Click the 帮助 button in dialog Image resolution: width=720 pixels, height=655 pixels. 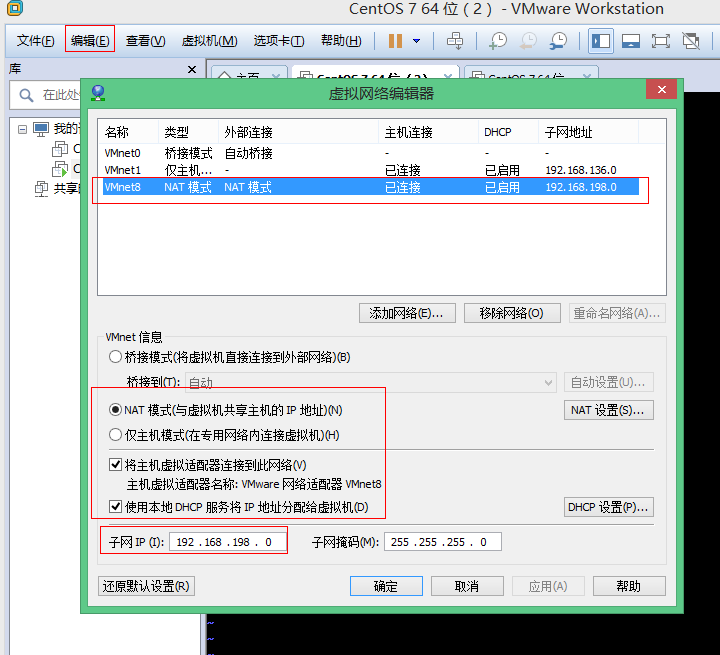click(629, 586)
